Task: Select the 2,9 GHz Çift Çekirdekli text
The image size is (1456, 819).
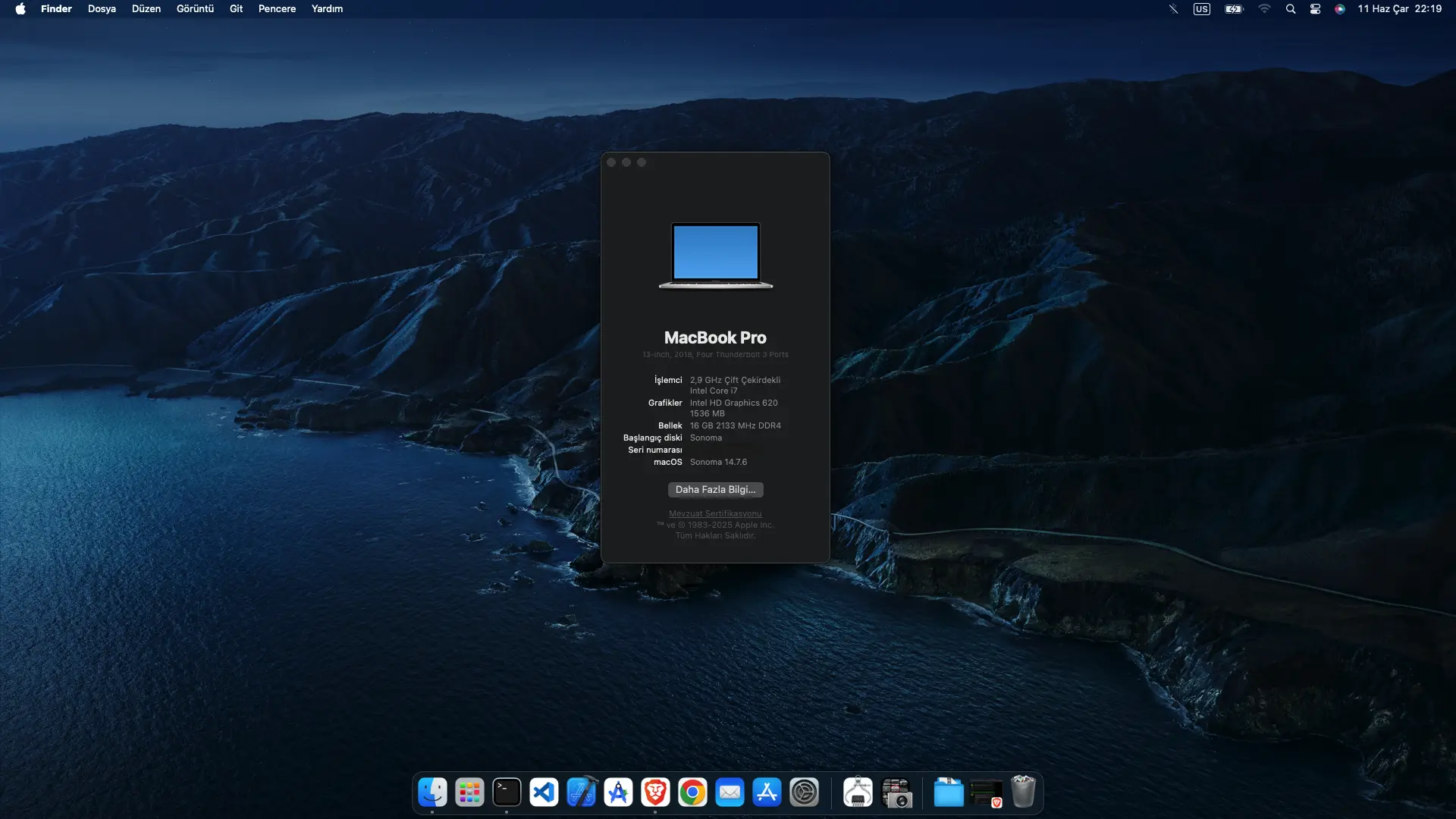Action: click(x=735, y=381)
